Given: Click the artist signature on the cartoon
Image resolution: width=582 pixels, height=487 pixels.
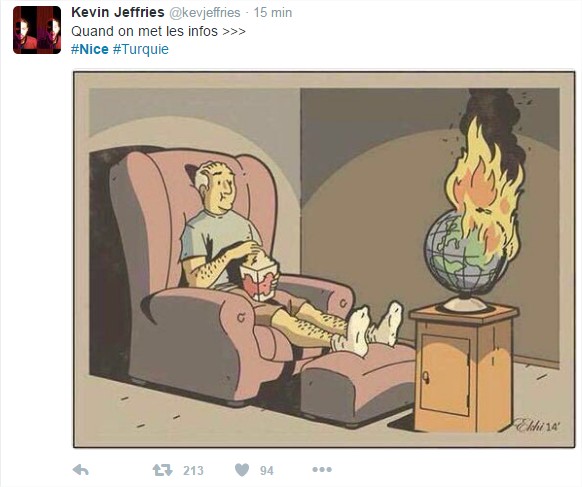Looking at the screenshot, I should pos(537,426).
